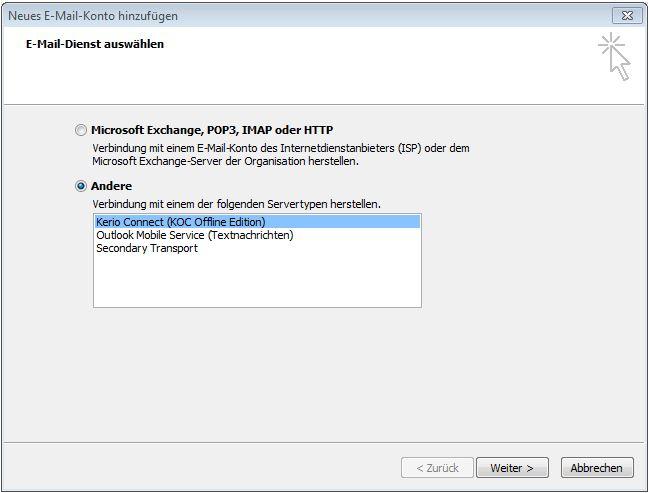Cancel with the Abbrechen button
This screenshot has height=493, width=648.
(597, 467)
